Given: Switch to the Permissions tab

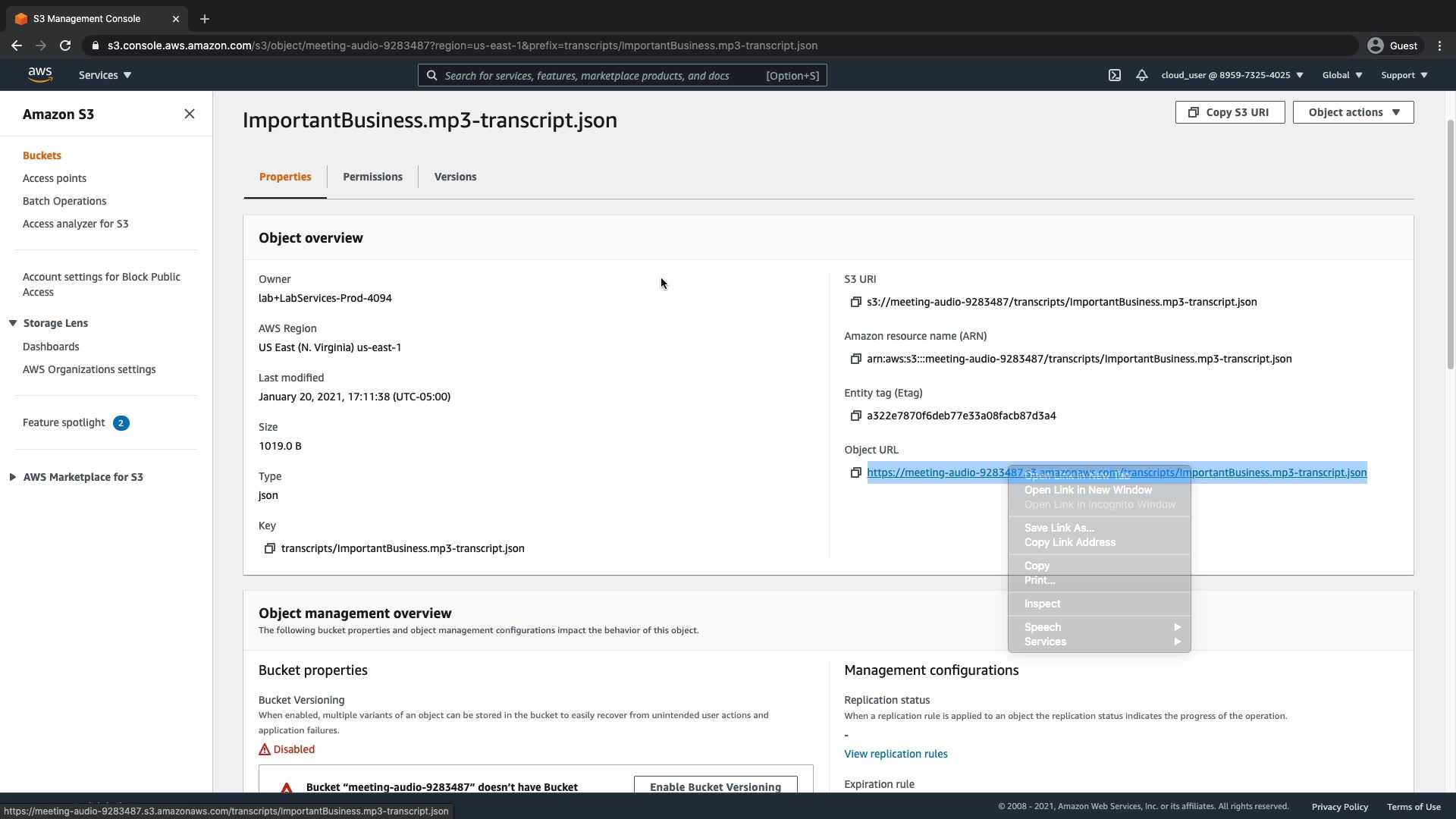Looking at the screenshot, I should pyautogui.click(x=372, y=177).
